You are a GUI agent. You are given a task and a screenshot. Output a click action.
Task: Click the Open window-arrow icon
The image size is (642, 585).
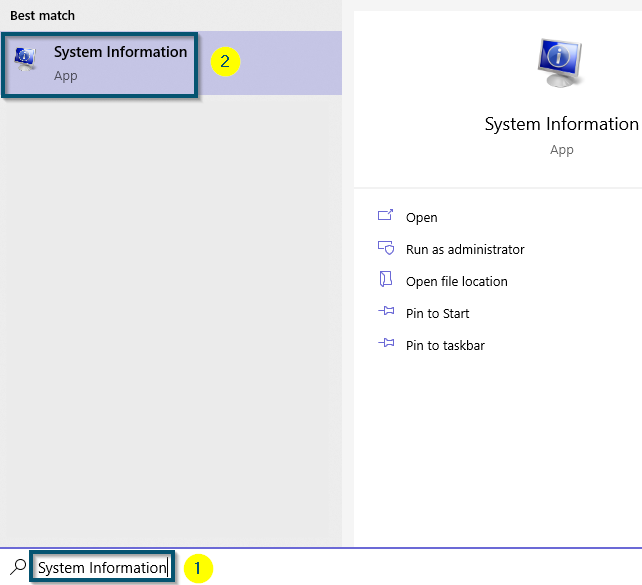click(385, 215)
